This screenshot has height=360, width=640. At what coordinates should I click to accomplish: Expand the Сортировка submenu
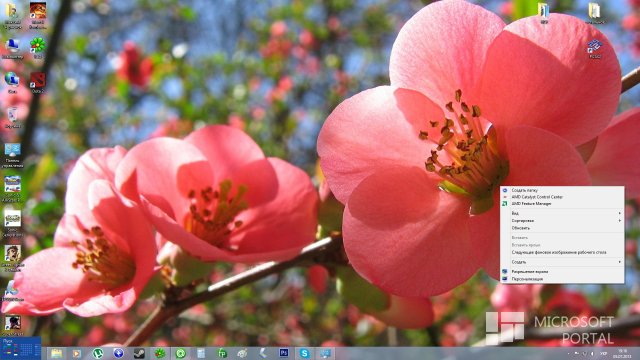click(x=562, y=220)
